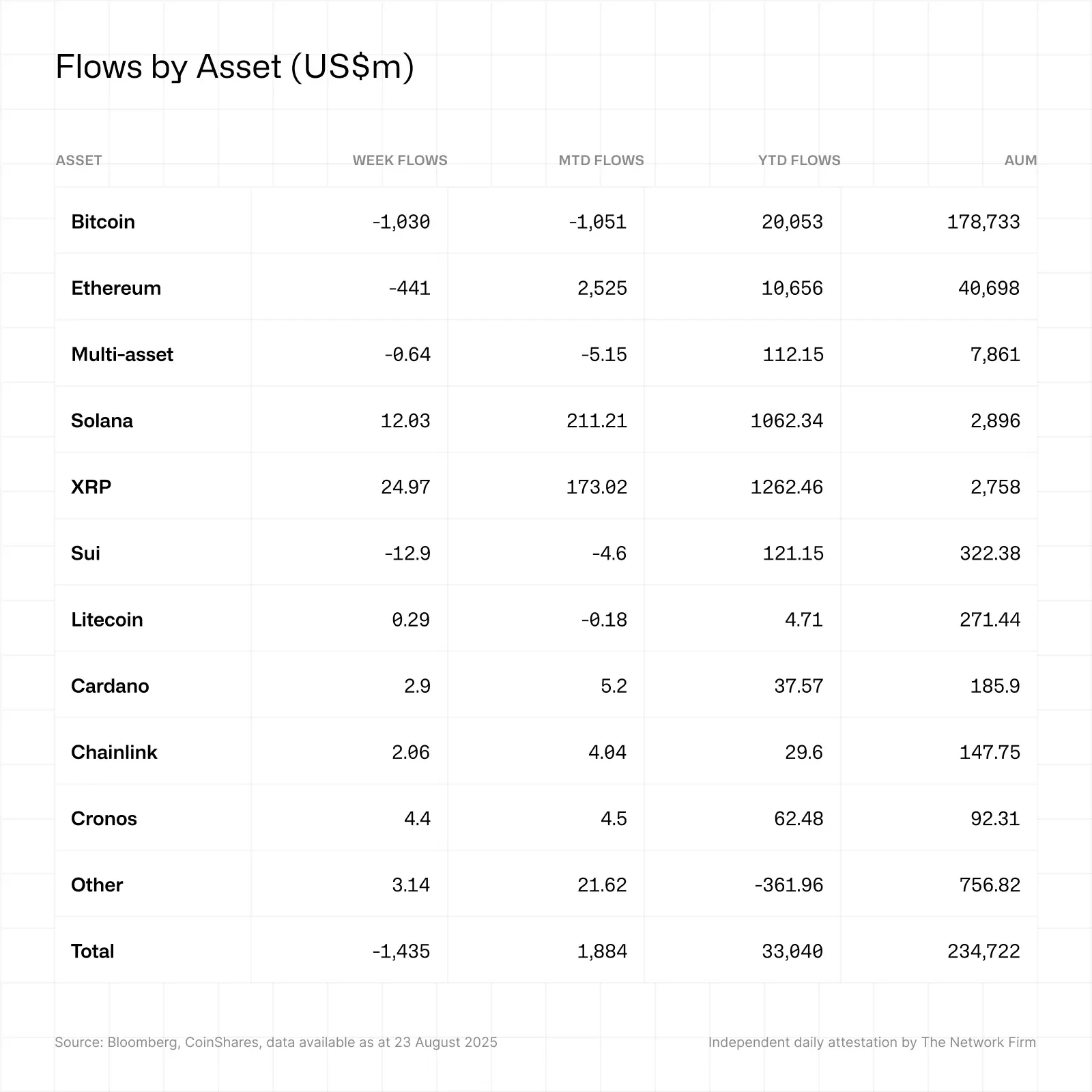The height and width of the screenshot is (1092, 1092).
Task: Select the Total row label
Action: 93,951
